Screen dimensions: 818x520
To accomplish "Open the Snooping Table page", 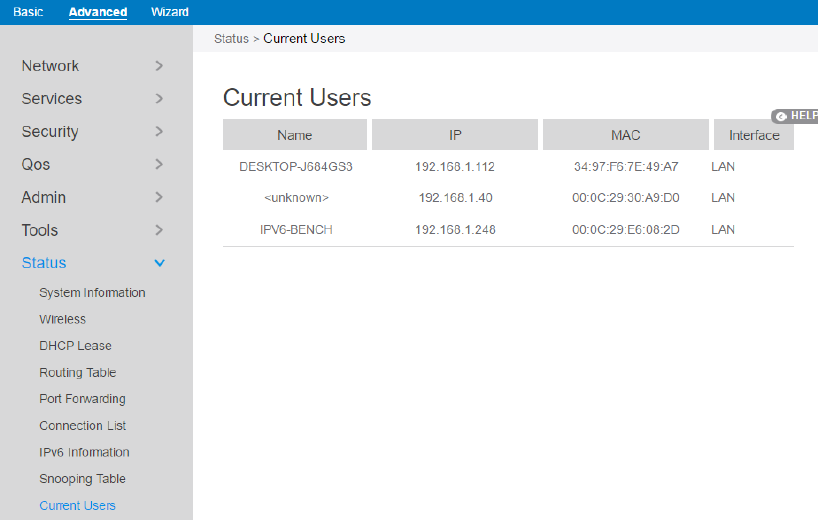I will 82,479.
